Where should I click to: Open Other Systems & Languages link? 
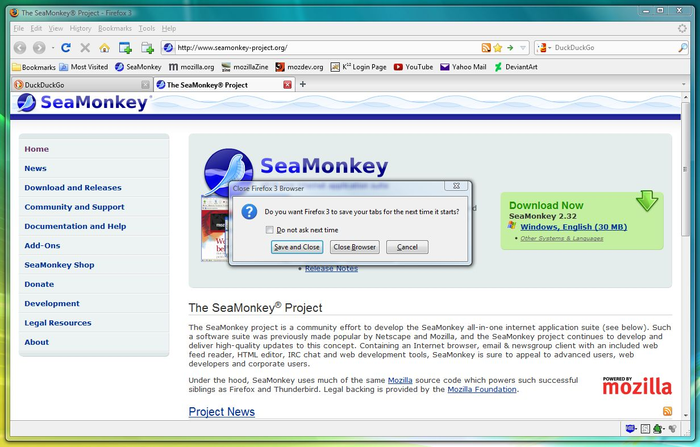point(562,238)
